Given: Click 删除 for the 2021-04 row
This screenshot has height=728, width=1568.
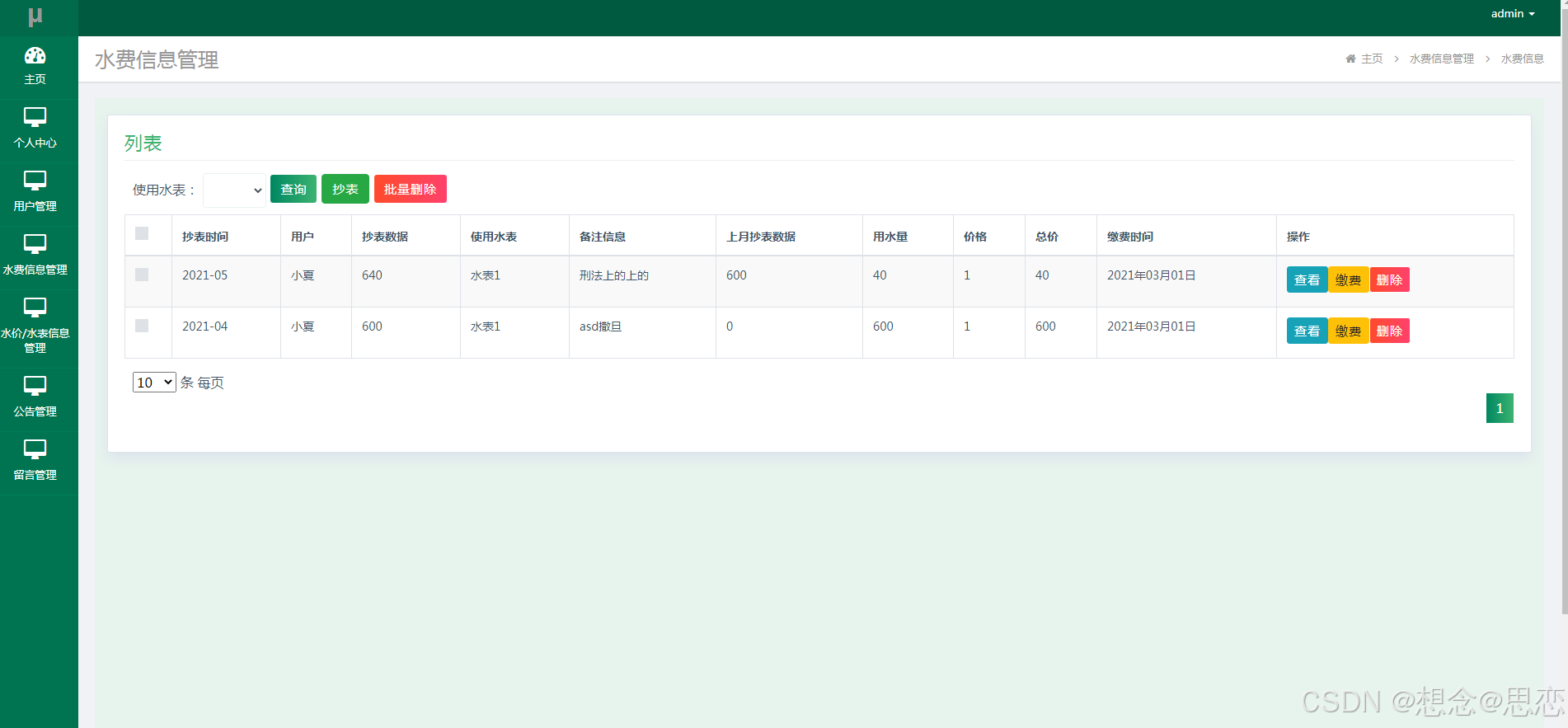Looking at the screenshot, I should (x=1390, y=331).
